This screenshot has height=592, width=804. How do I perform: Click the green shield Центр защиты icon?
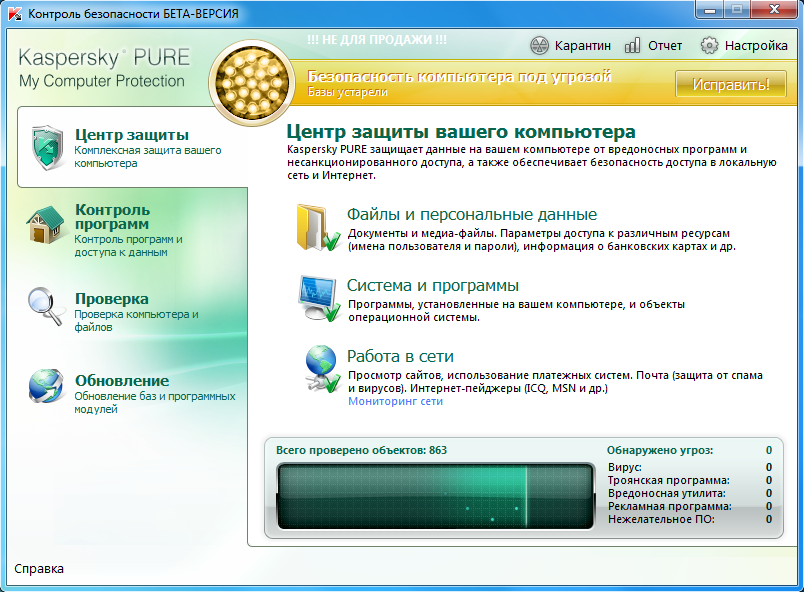(x=48, y=148)
